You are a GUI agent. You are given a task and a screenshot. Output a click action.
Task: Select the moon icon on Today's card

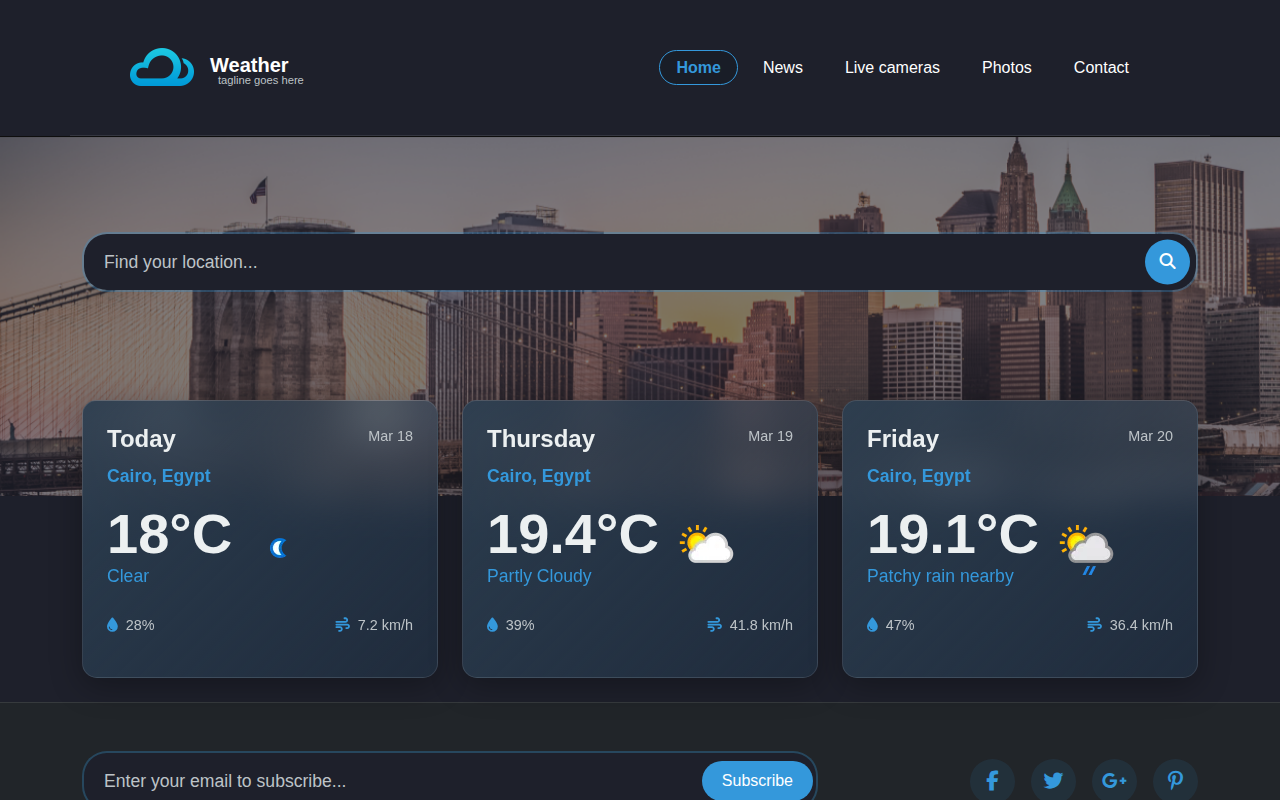[278, 547]
